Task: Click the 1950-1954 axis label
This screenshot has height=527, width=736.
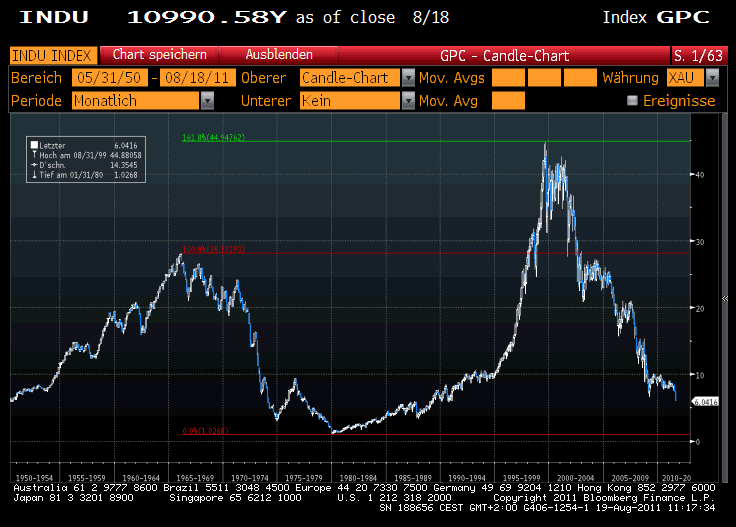Action: (x=34, y=478)
